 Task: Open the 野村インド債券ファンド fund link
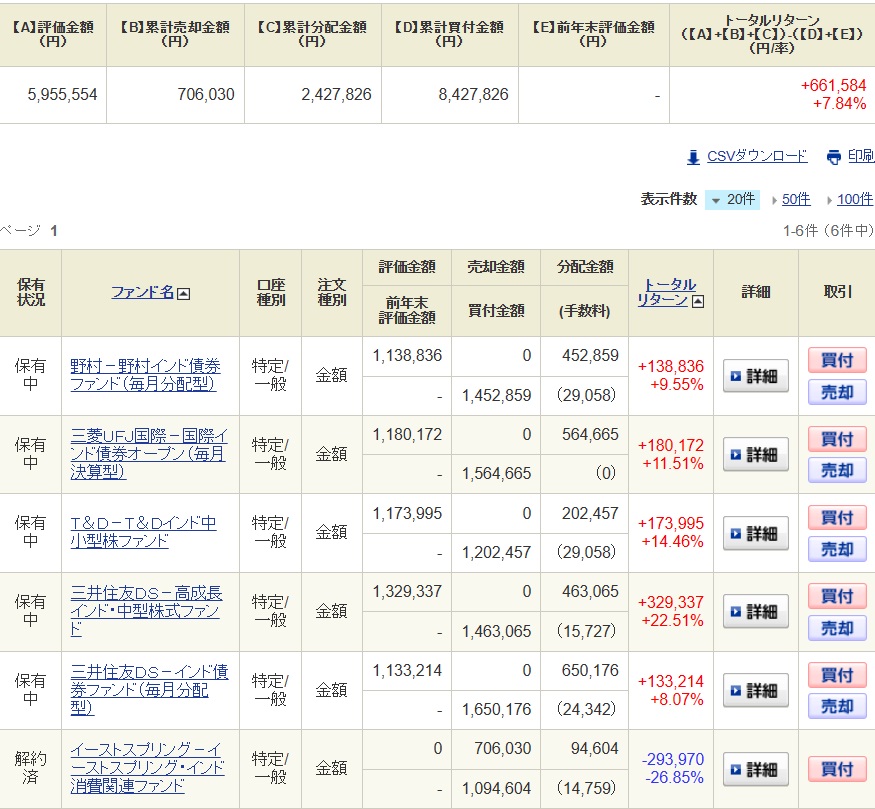[145, 375]
